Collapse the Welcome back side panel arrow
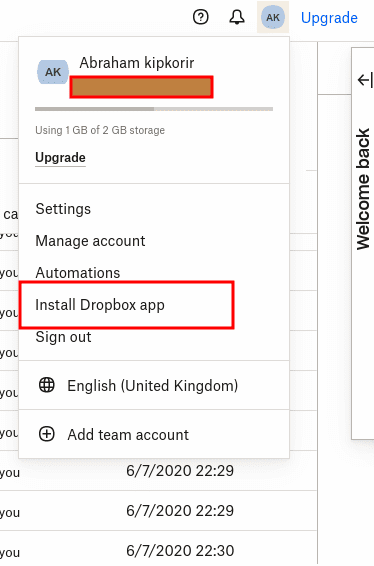Viewport: 374px width, 566px height. (365, 80)
